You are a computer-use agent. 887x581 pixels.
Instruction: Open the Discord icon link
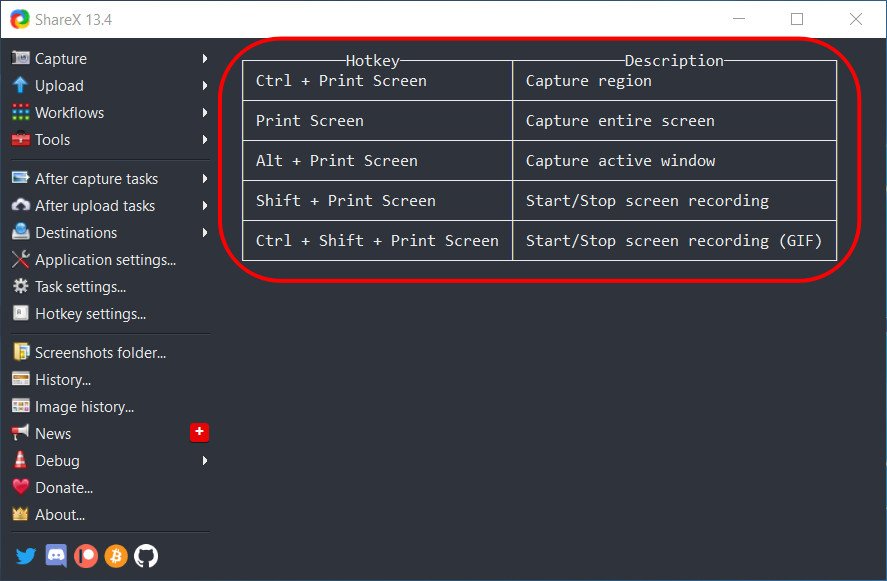[x=56, y=556]
